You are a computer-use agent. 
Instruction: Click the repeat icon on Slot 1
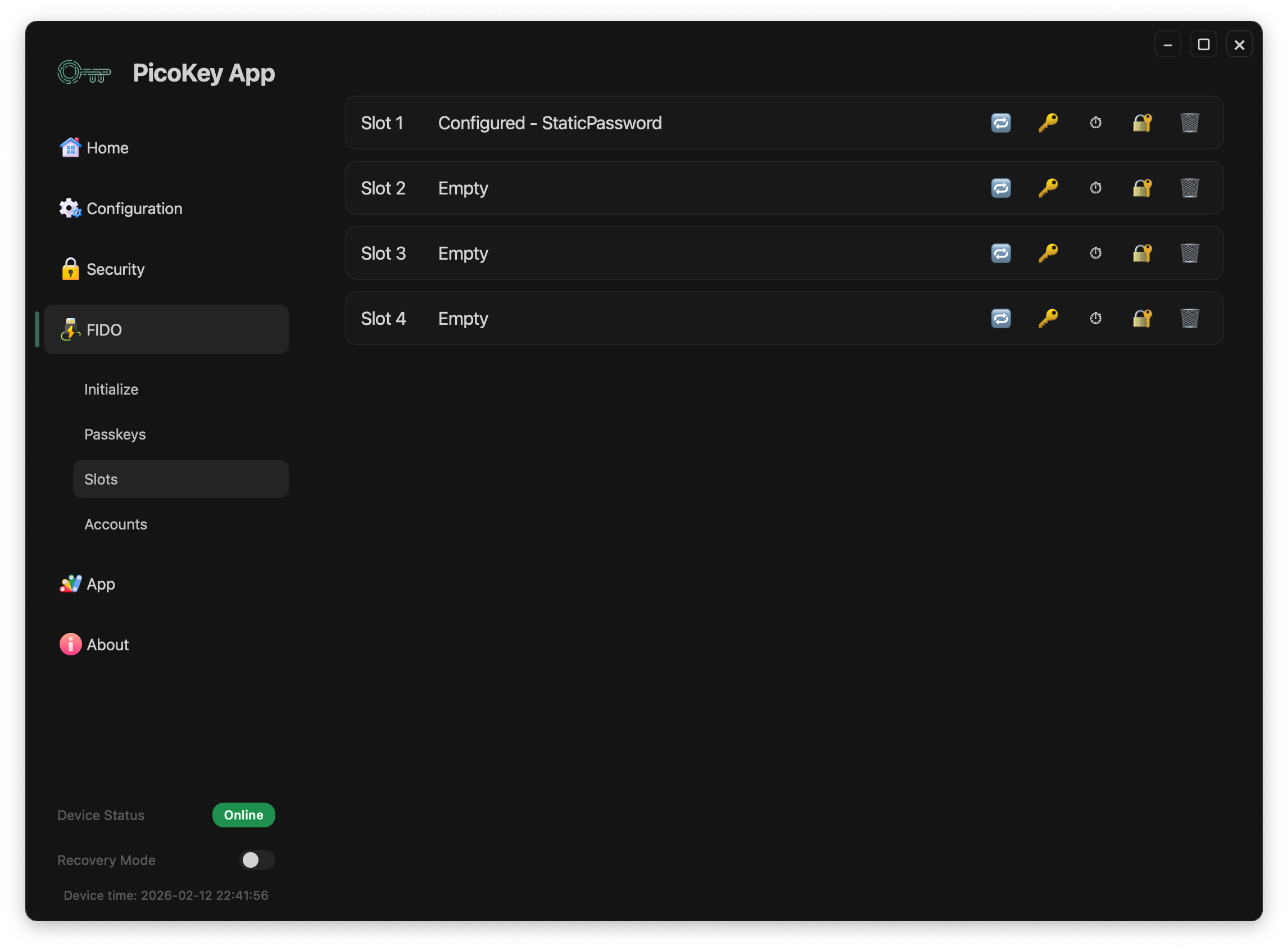(x=1001, y=123)
